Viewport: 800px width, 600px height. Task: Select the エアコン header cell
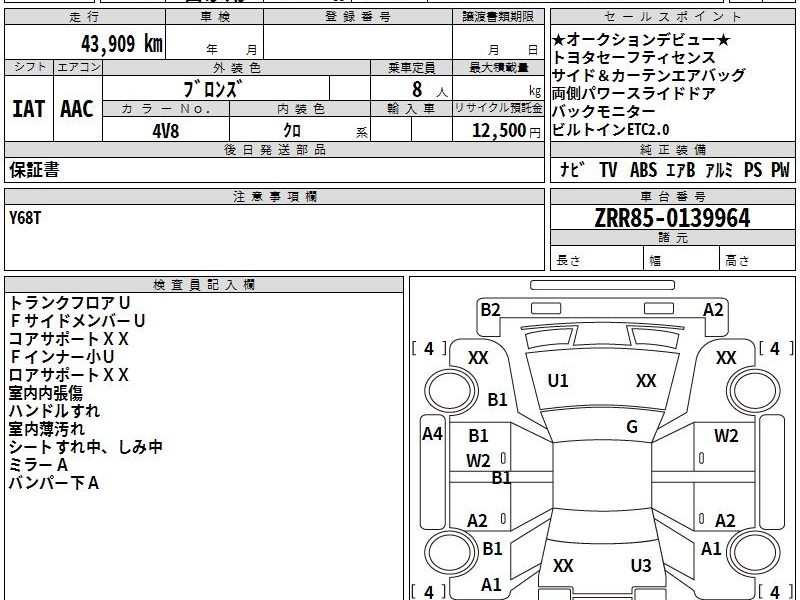click(x=78, y=67)
